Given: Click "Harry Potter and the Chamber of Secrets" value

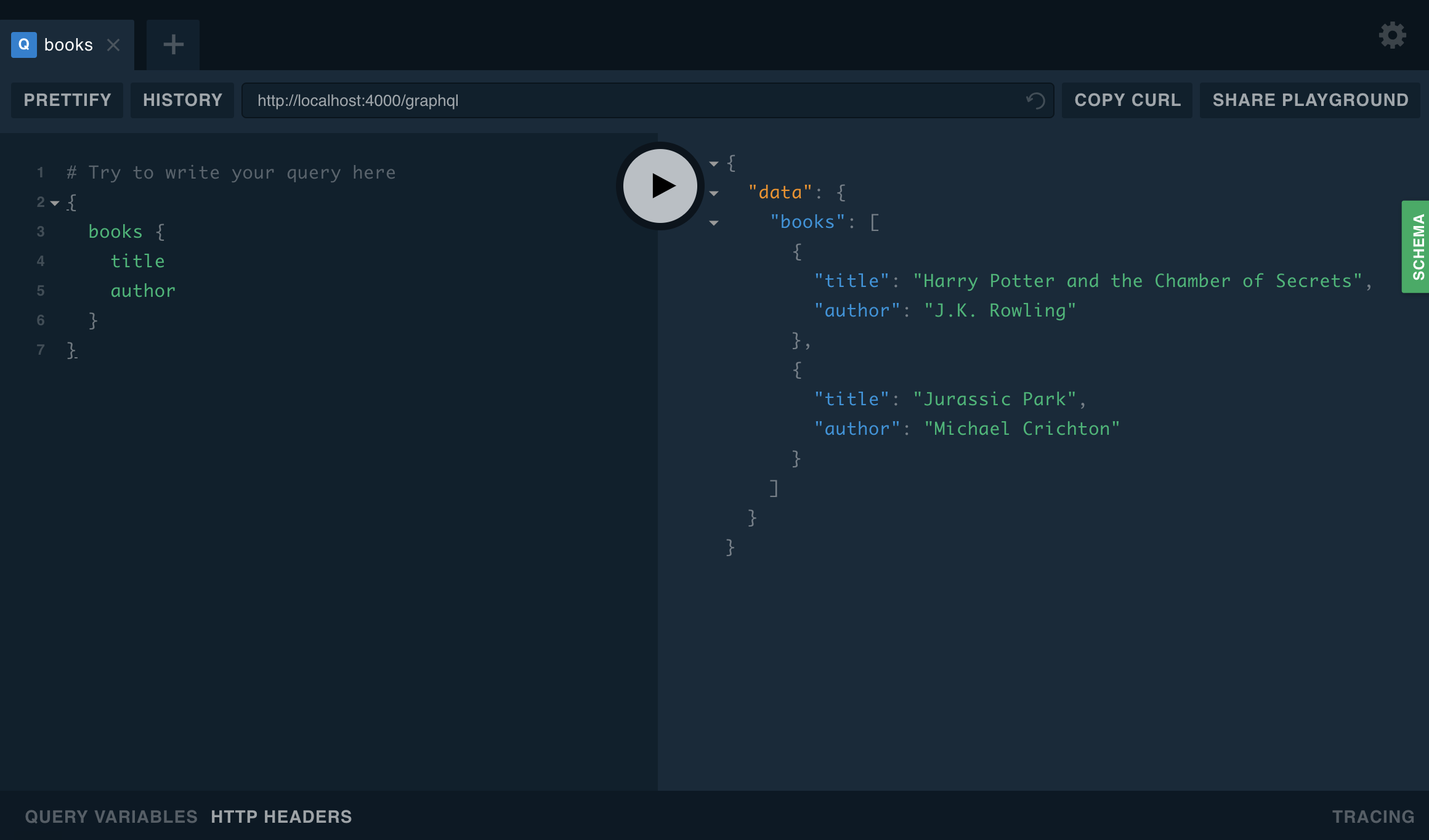Looking at the screenshot, I should click(x=1138, y=281).
